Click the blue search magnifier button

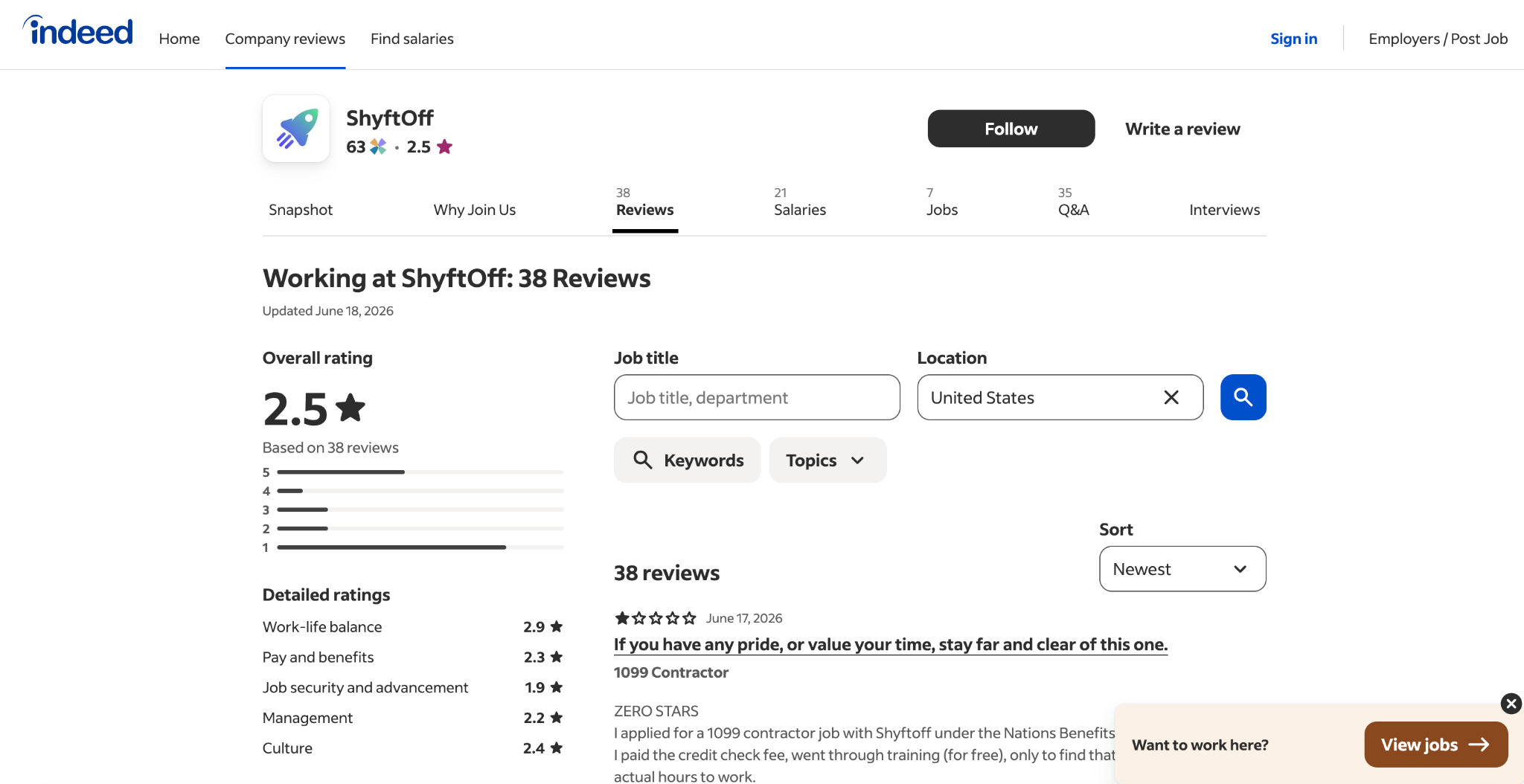1243,397
